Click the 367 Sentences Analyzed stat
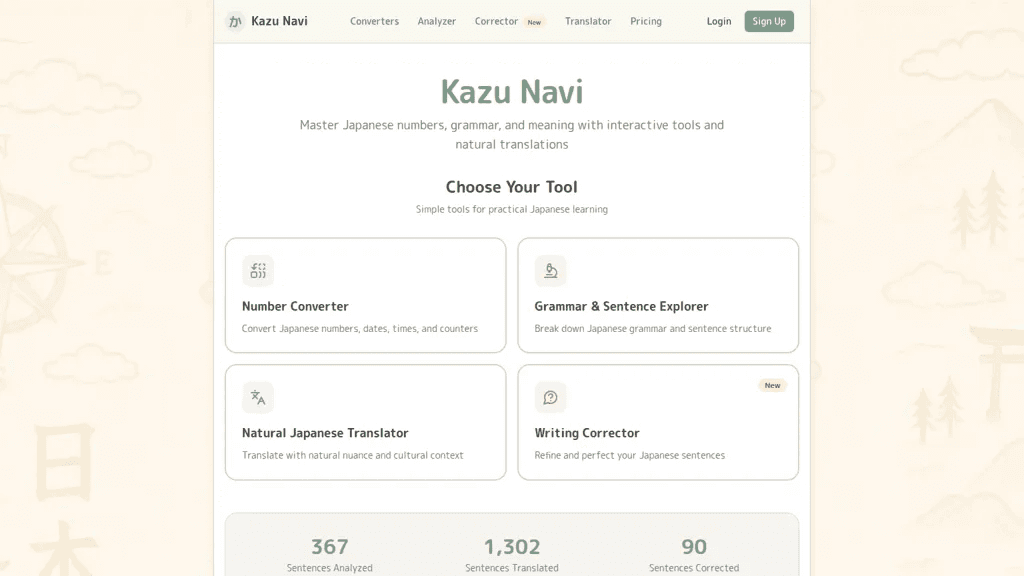Viewport: 1024px width, 576px height. click(330, 555)
